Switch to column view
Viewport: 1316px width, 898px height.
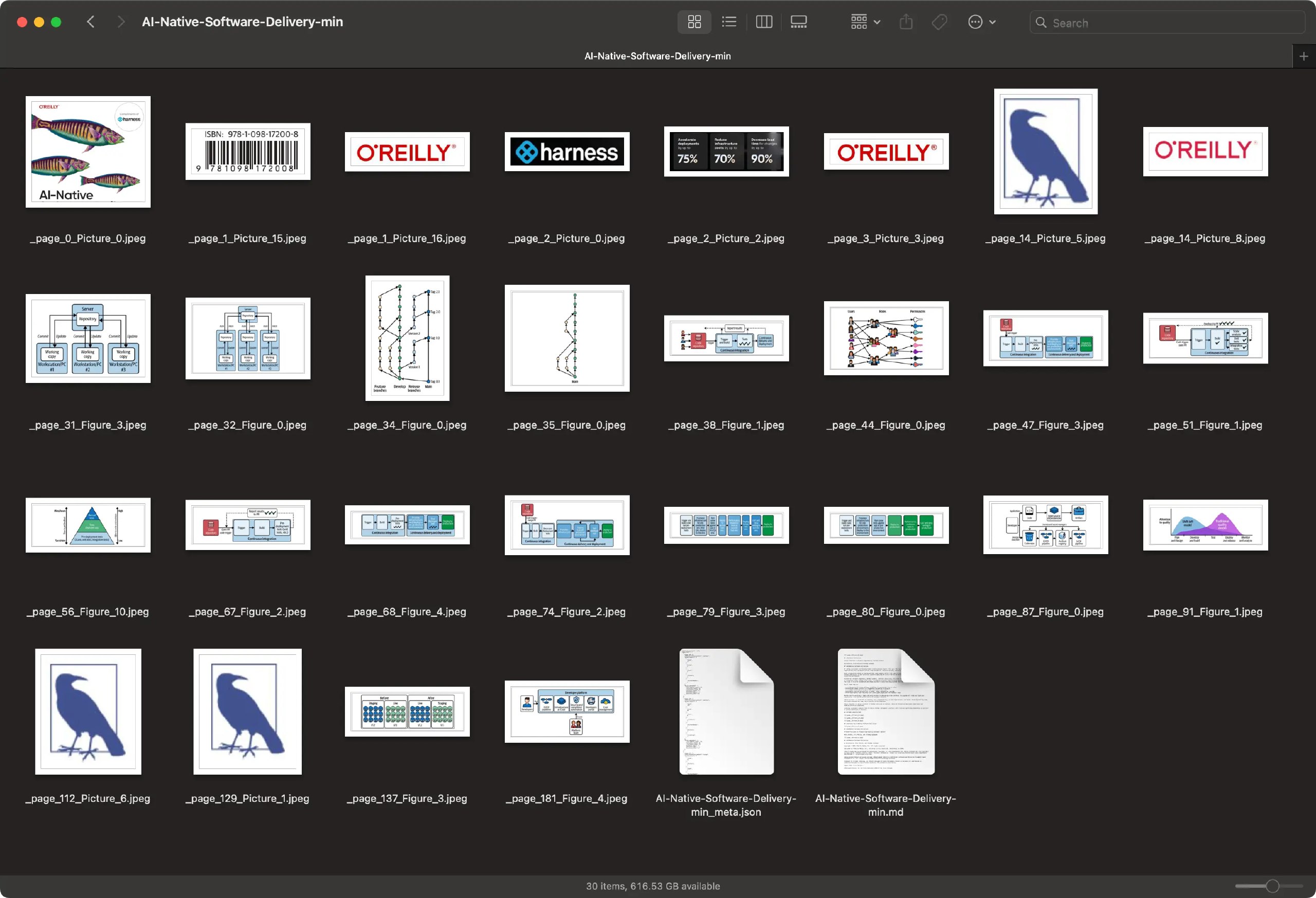[x=764, y=22]
